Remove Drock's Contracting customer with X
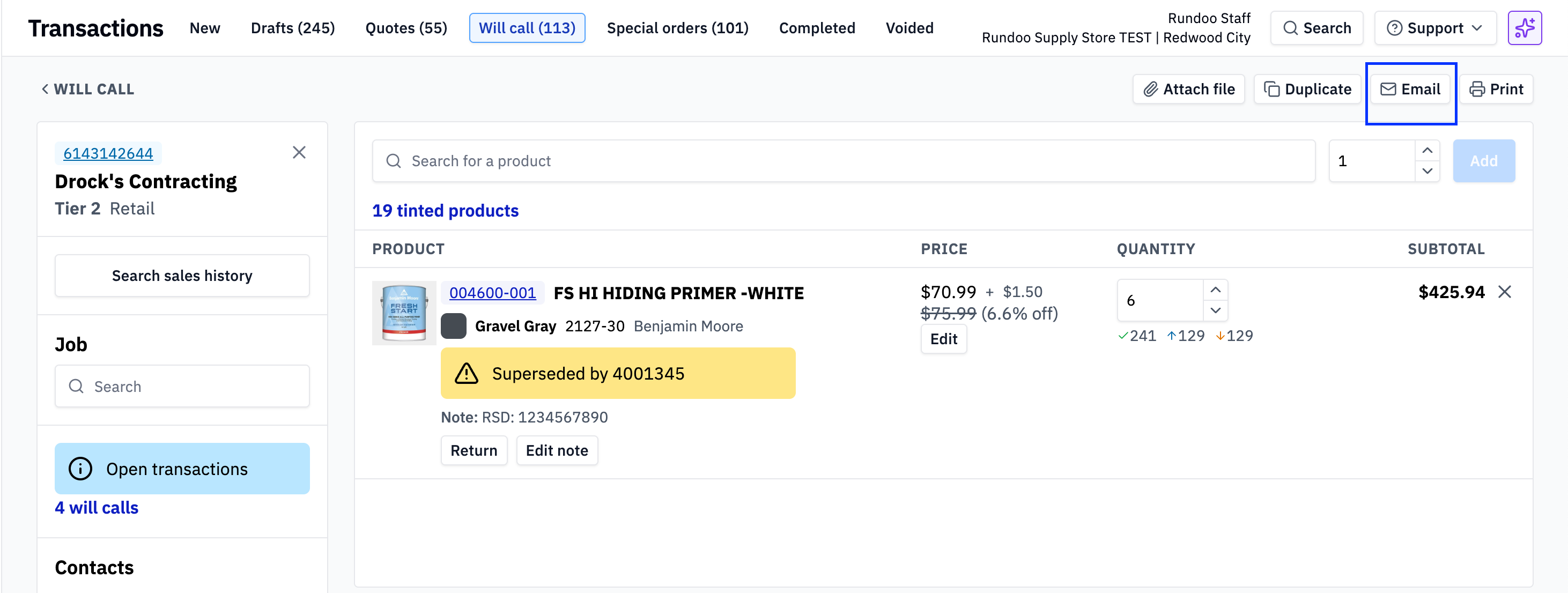1568x593 pixels. pyautogui.click(x=299, y=152)
